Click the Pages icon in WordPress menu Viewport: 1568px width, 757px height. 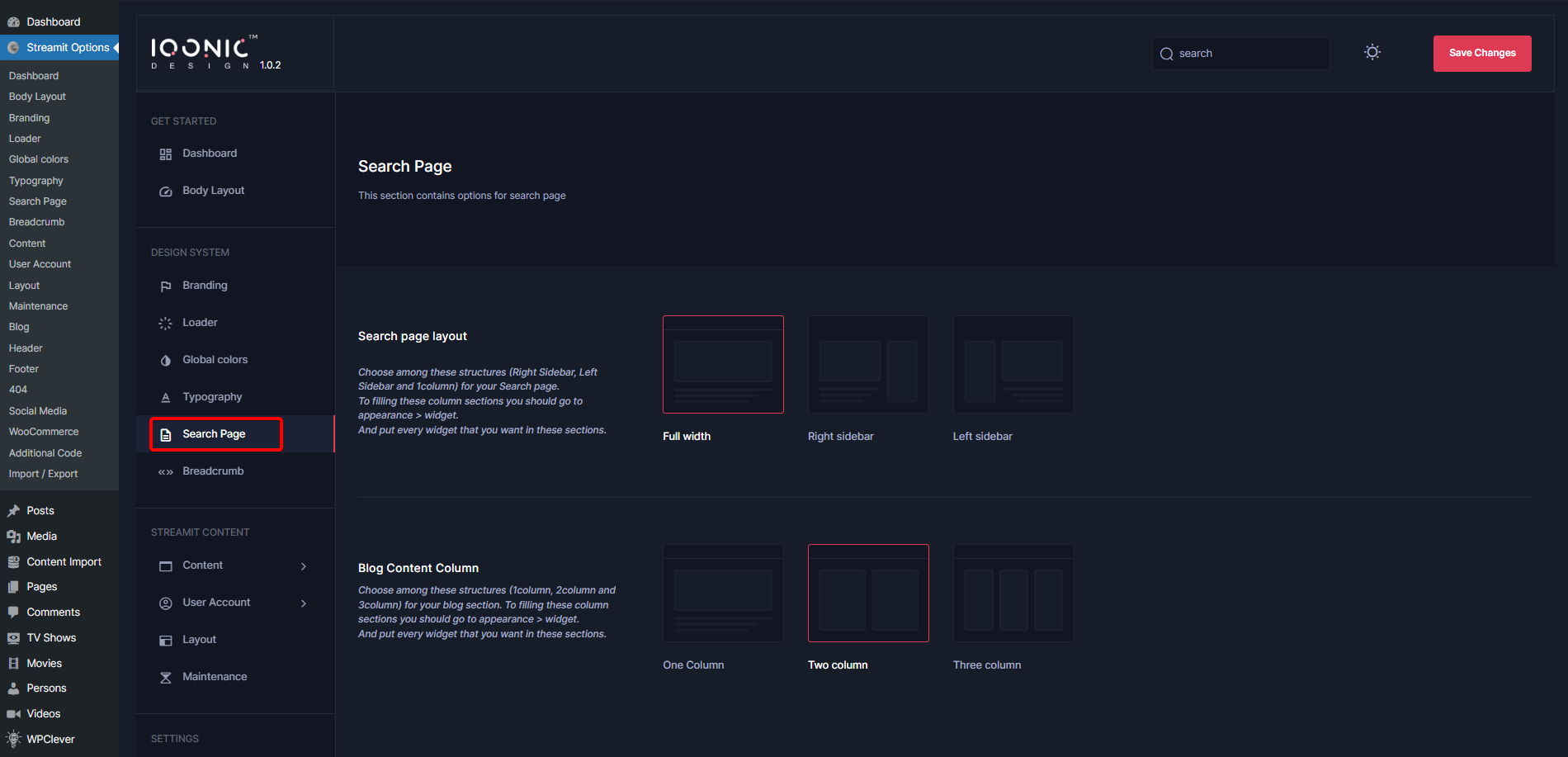tap(13, 587)
